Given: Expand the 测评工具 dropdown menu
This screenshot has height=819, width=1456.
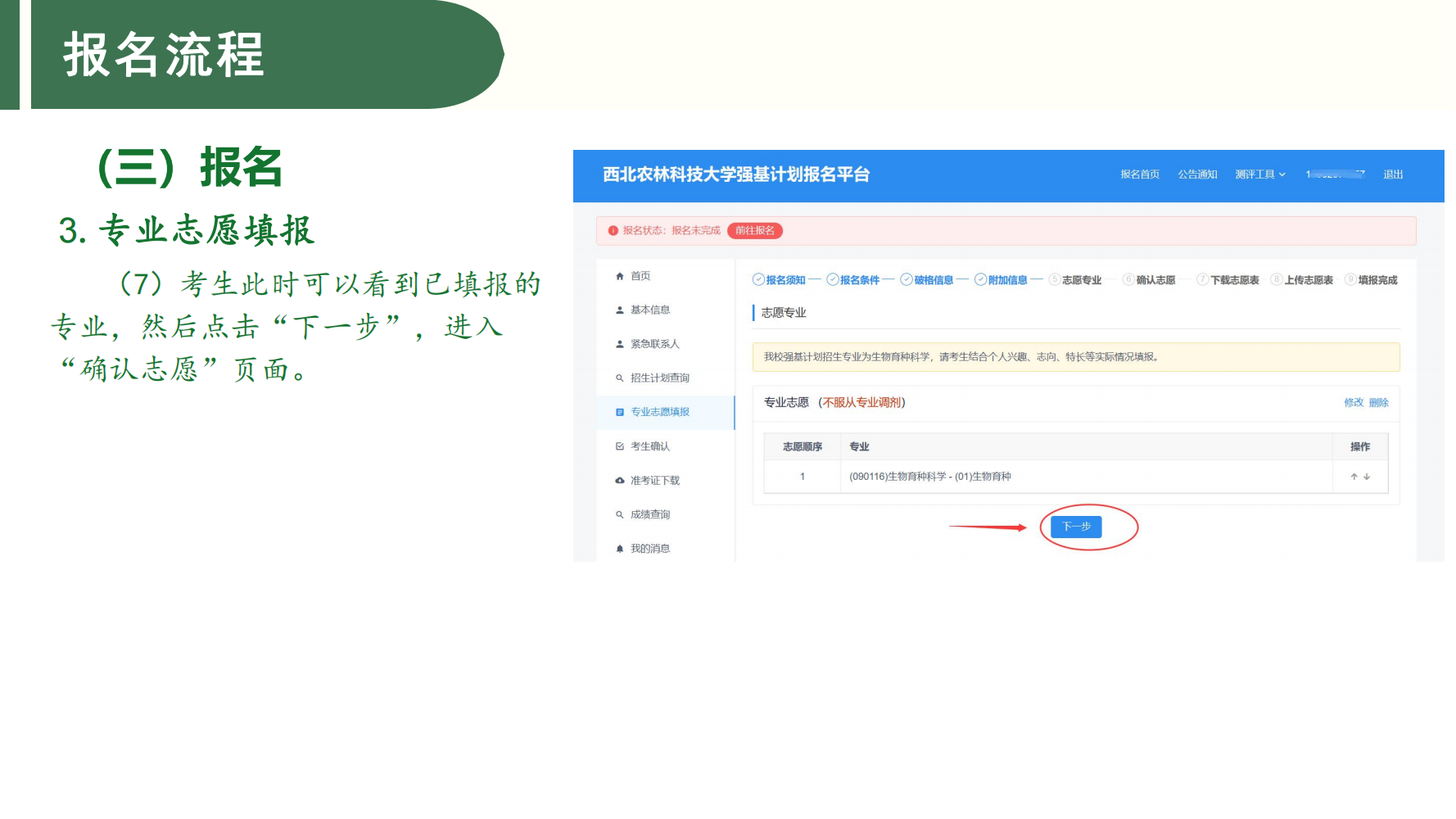Looking at the screenshot, I should click(x=1260, y=174).
